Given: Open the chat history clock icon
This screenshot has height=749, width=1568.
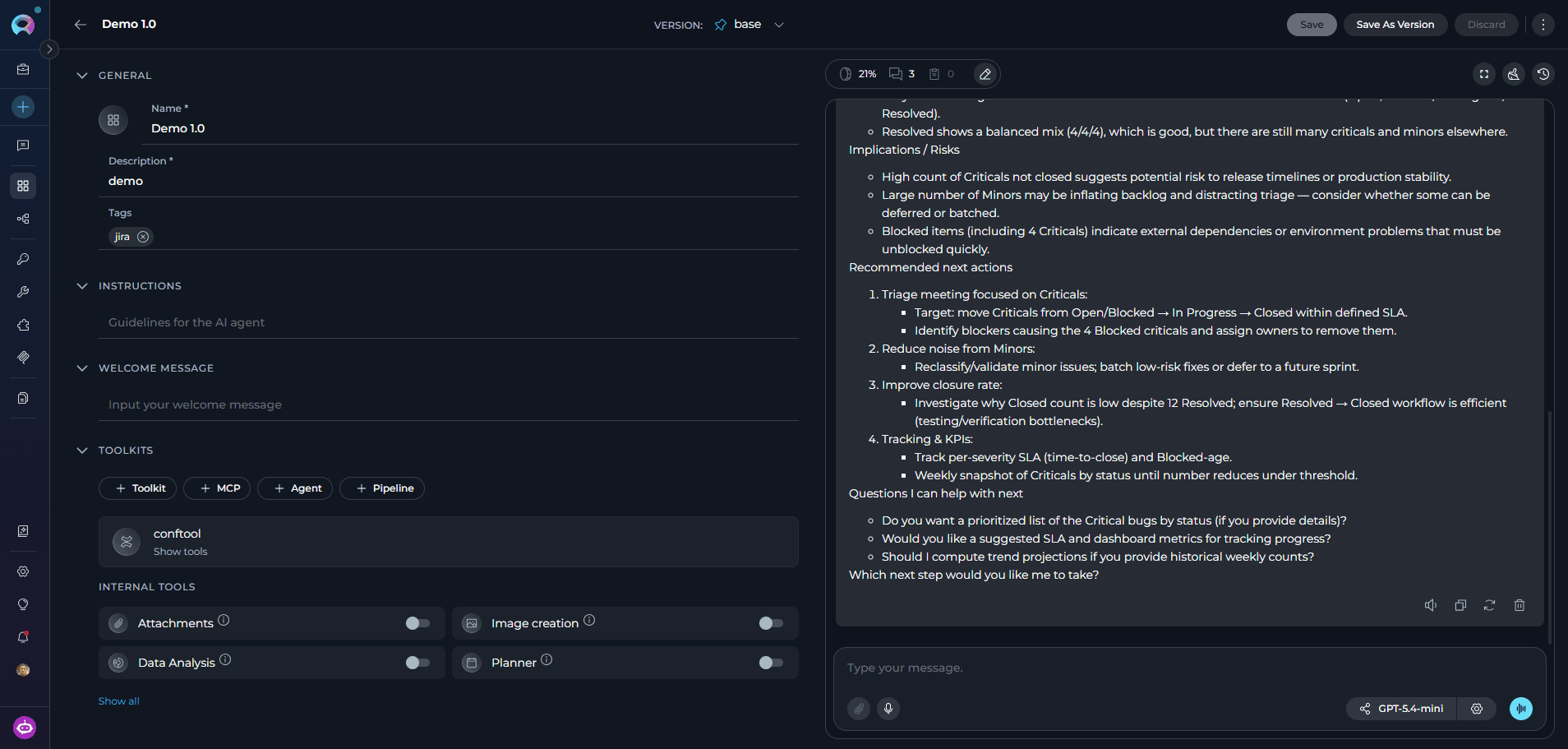Looking at the screenshot, I should 1543,74.
